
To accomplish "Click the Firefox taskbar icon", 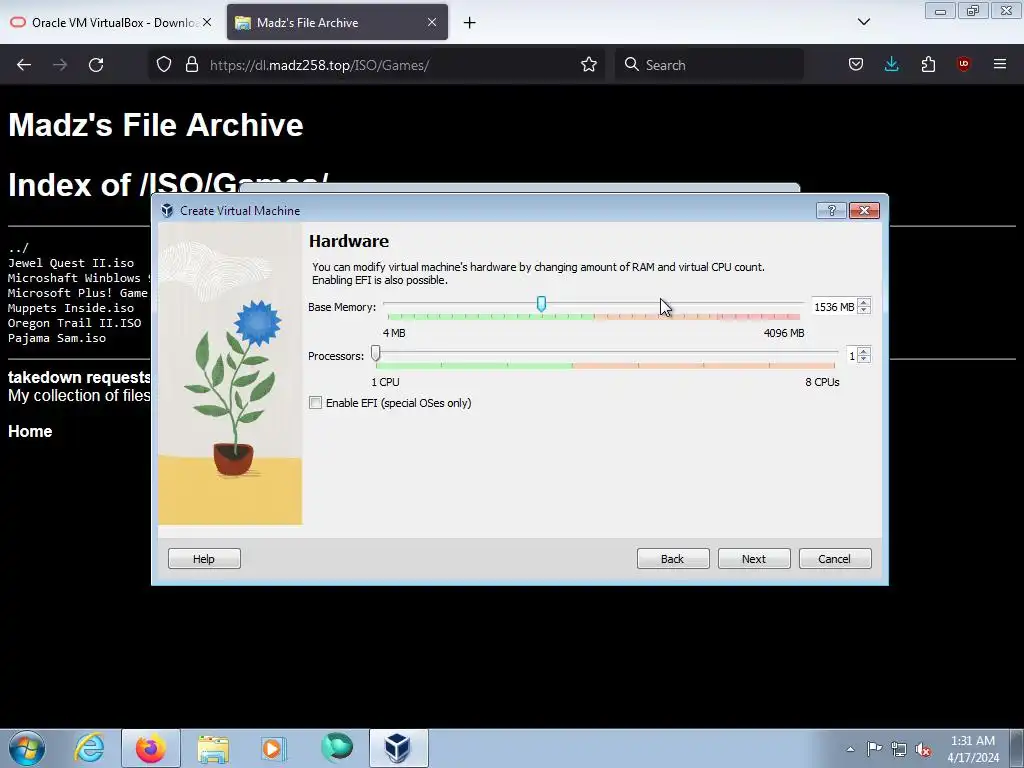I will click(x=150, y=748).
